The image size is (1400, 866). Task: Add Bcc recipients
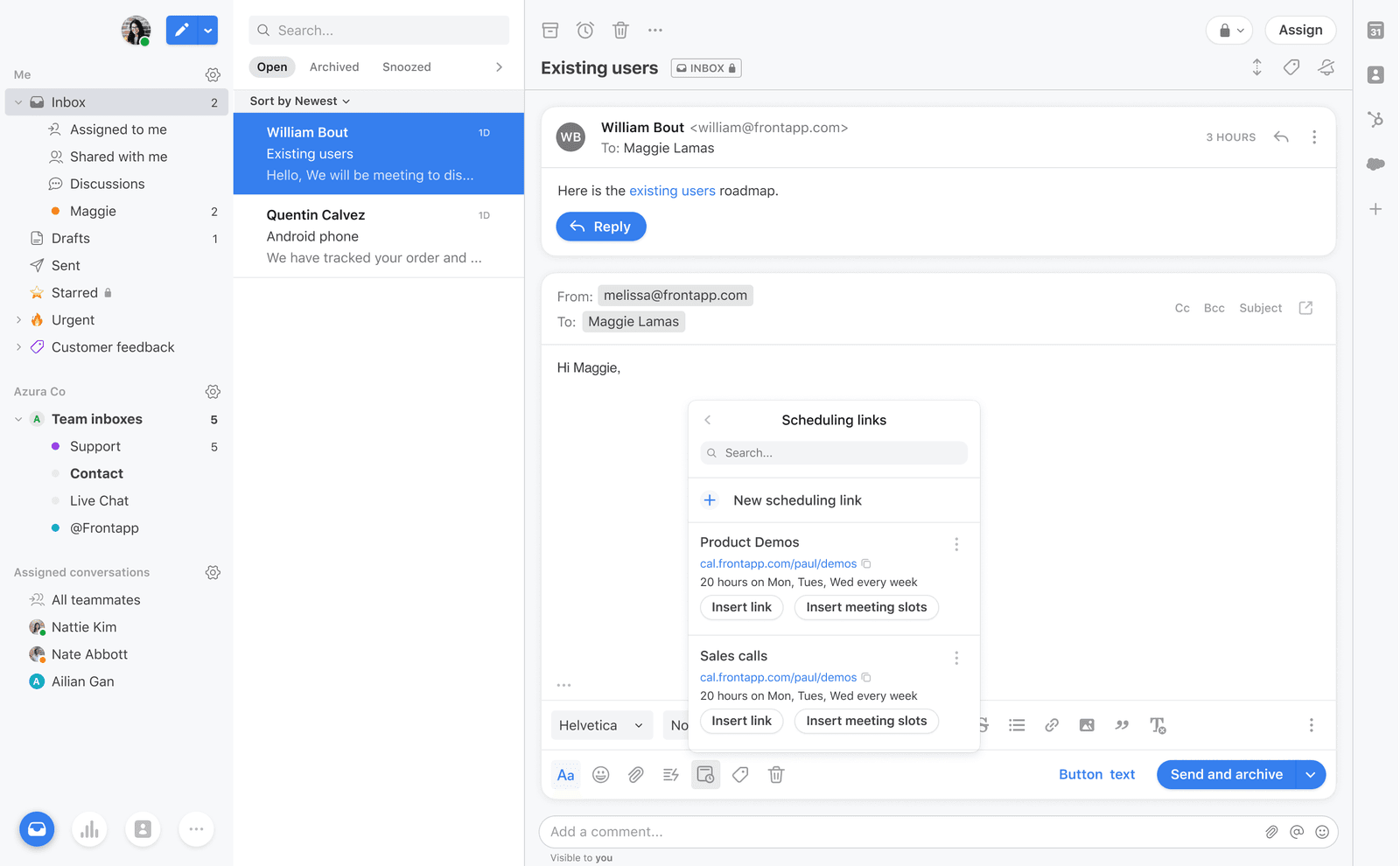click(1214, 308)
